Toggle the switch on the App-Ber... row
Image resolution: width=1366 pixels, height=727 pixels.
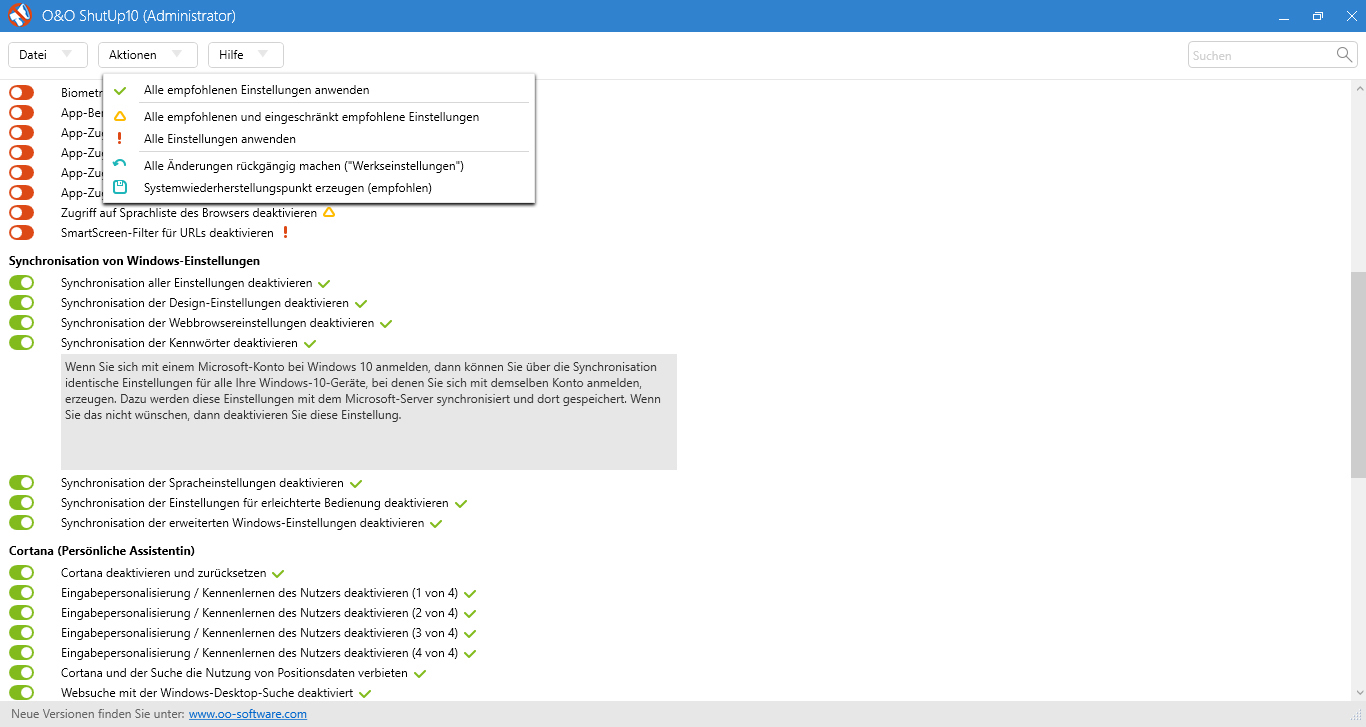(21, 112)
